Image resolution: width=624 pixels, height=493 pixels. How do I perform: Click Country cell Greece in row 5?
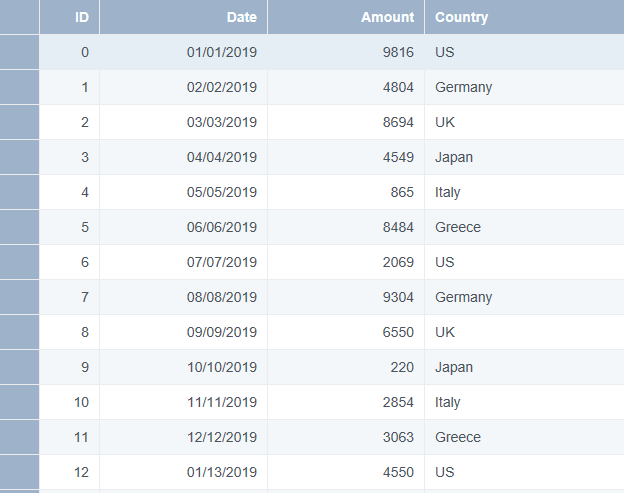(x=524, y=227)
